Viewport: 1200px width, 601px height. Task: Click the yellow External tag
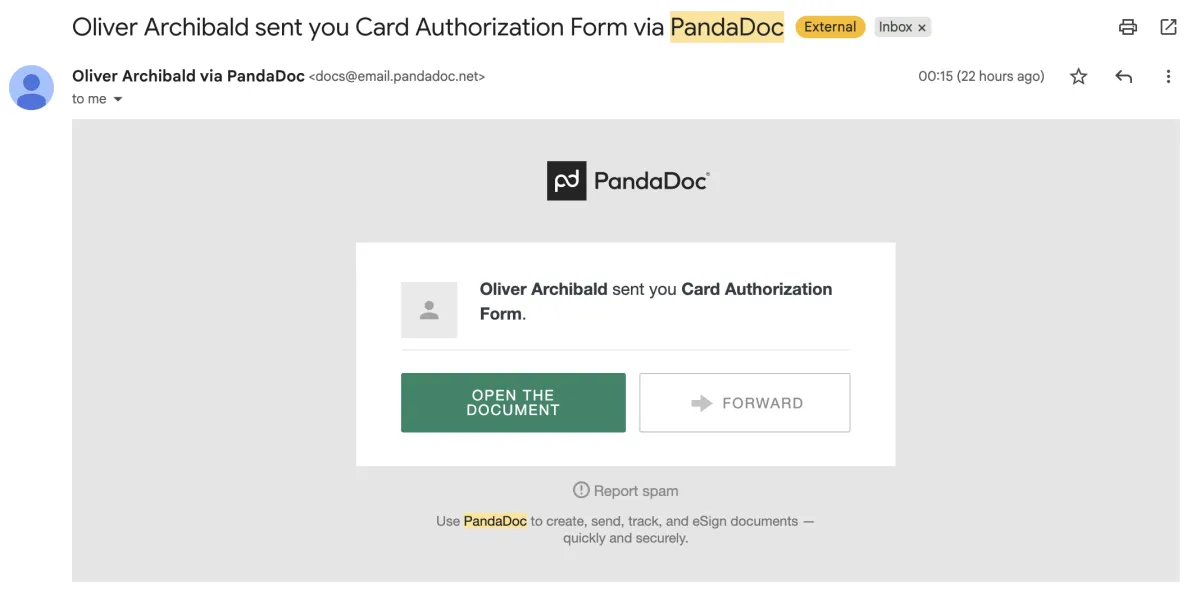[830, 27]
